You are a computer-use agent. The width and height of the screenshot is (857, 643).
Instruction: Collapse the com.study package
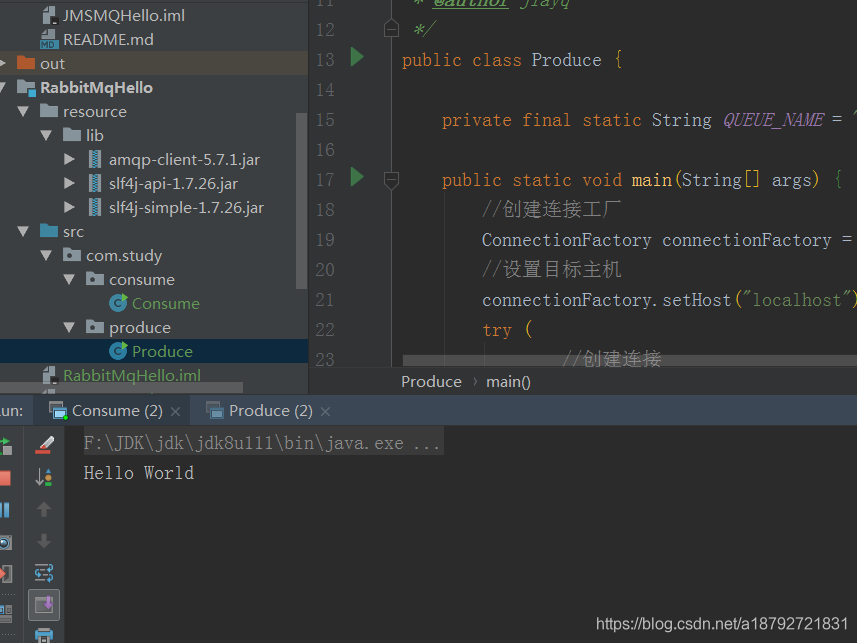[46, 255]
